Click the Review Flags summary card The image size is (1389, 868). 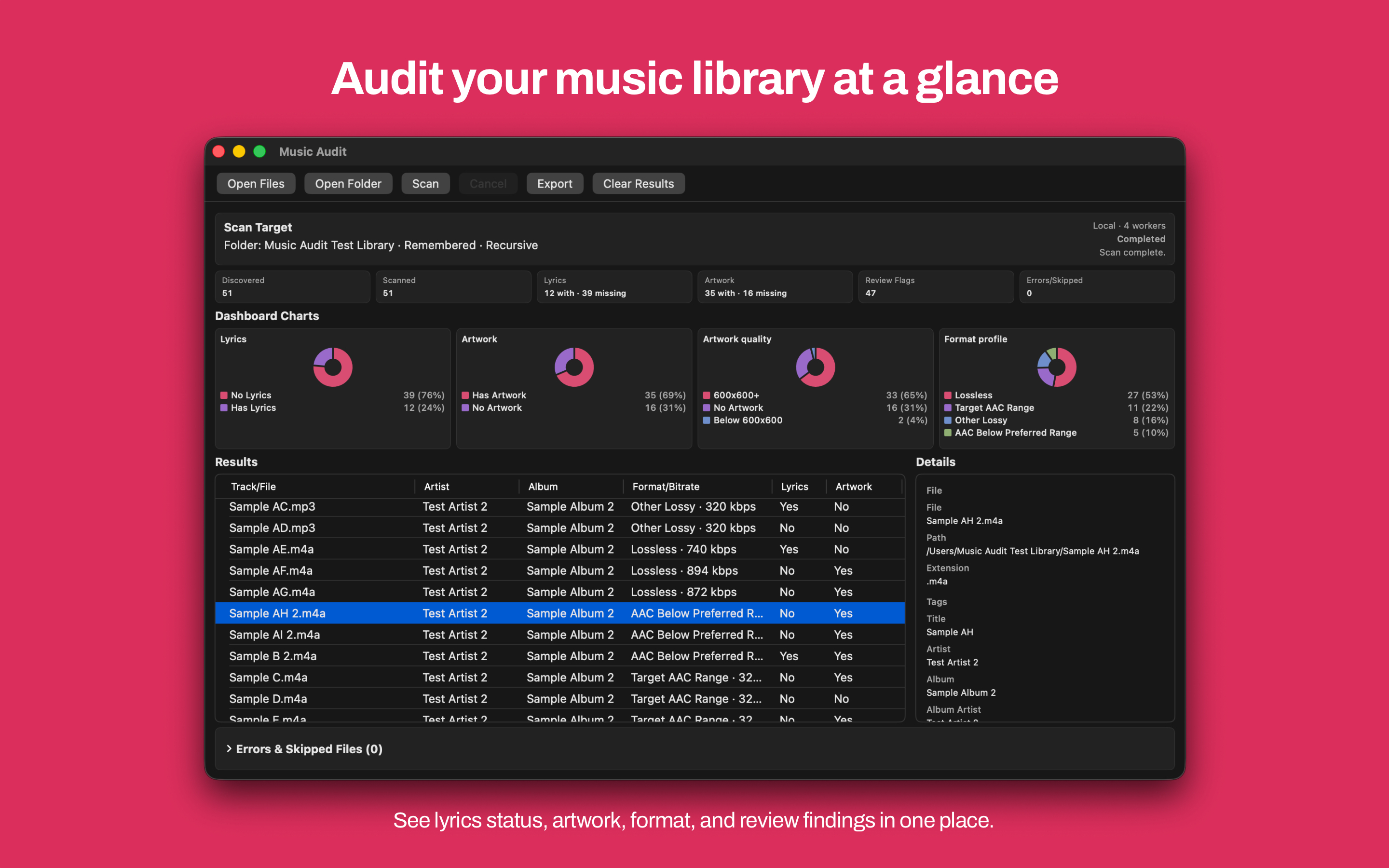(x=936, y=286)
